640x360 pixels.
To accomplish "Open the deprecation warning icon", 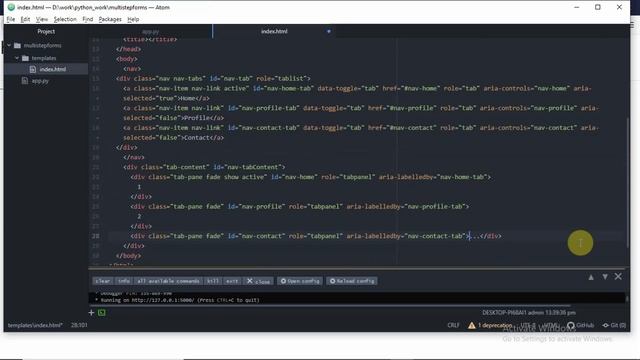I will tap(472, 325).
